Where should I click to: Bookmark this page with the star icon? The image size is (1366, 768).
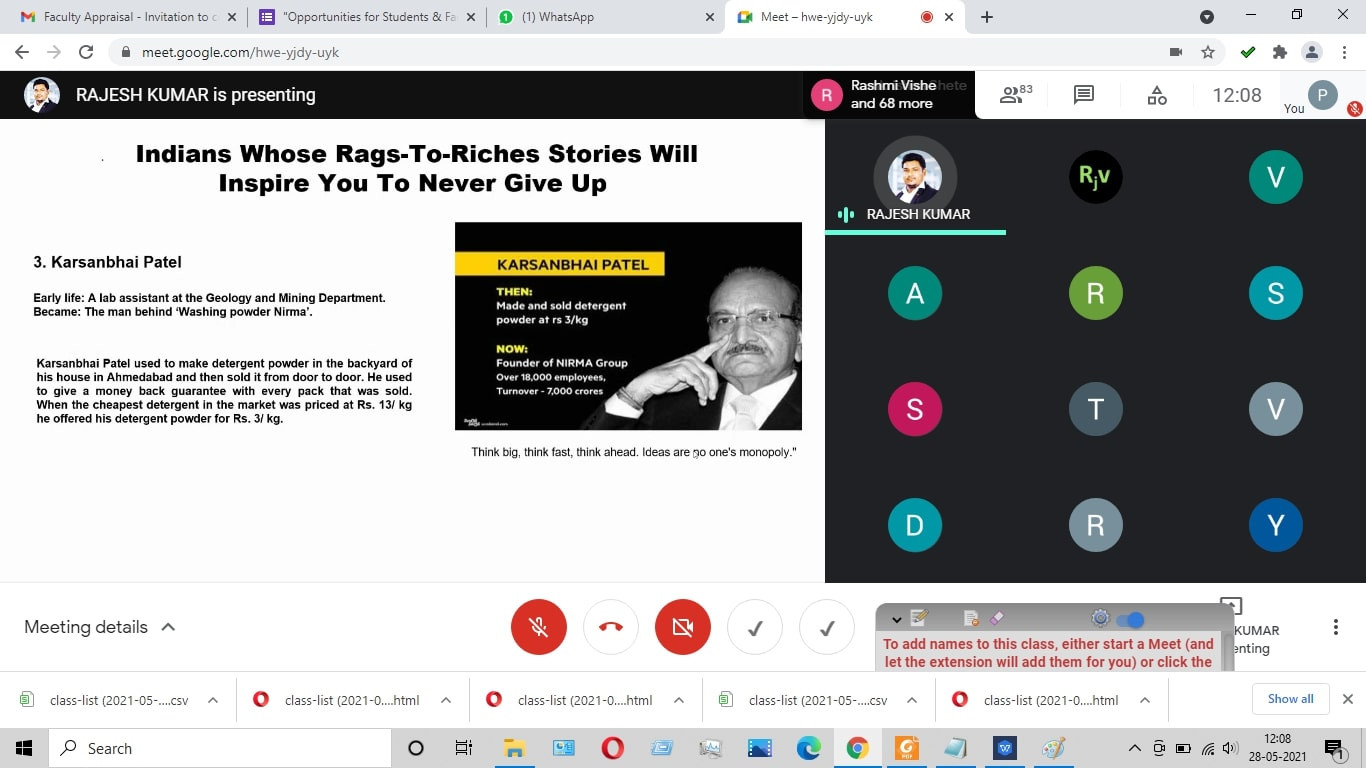coord(1208,52)
